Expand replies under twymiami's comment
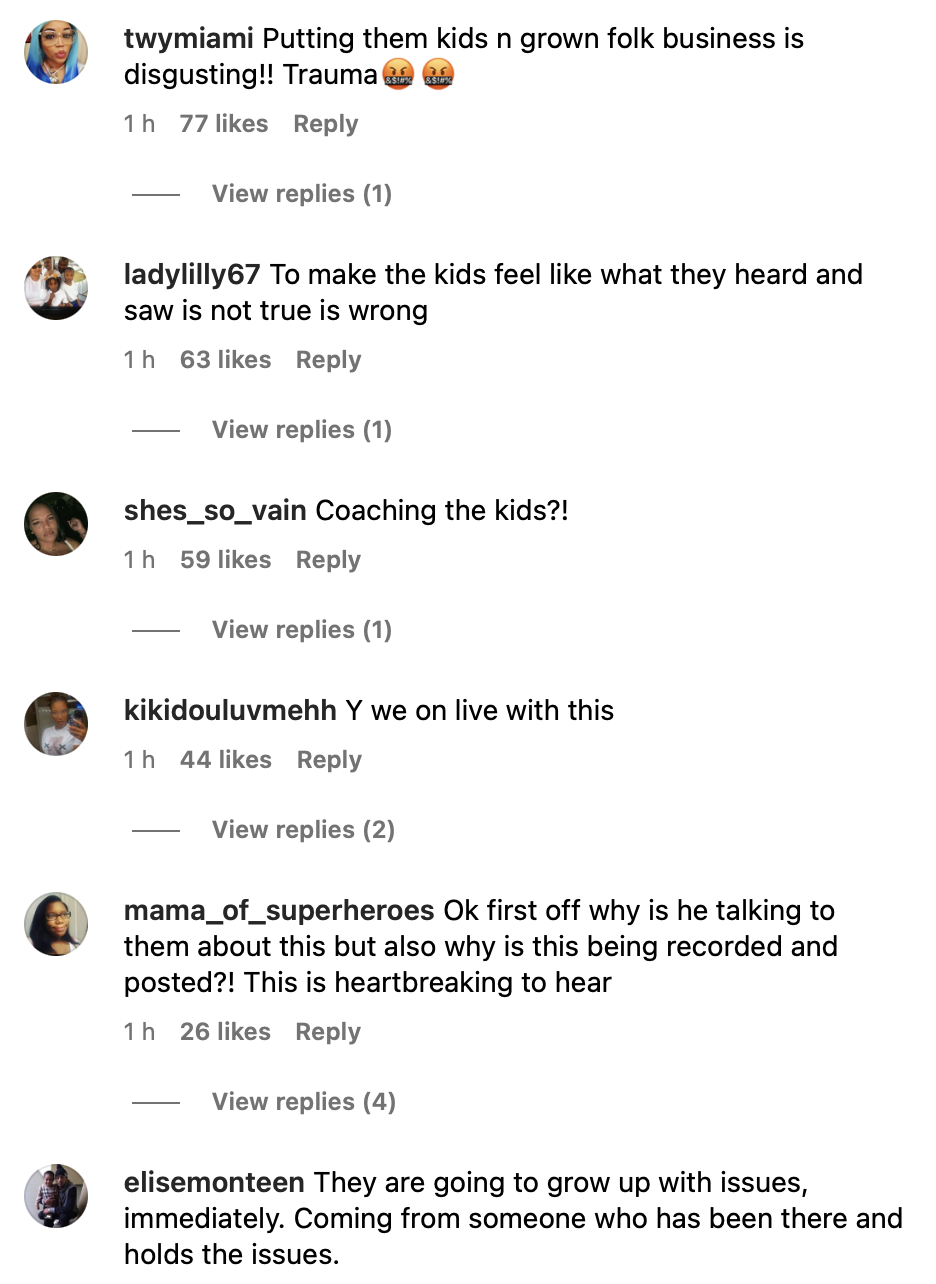This screenshot has height=1284, width=936. (301, 194)
